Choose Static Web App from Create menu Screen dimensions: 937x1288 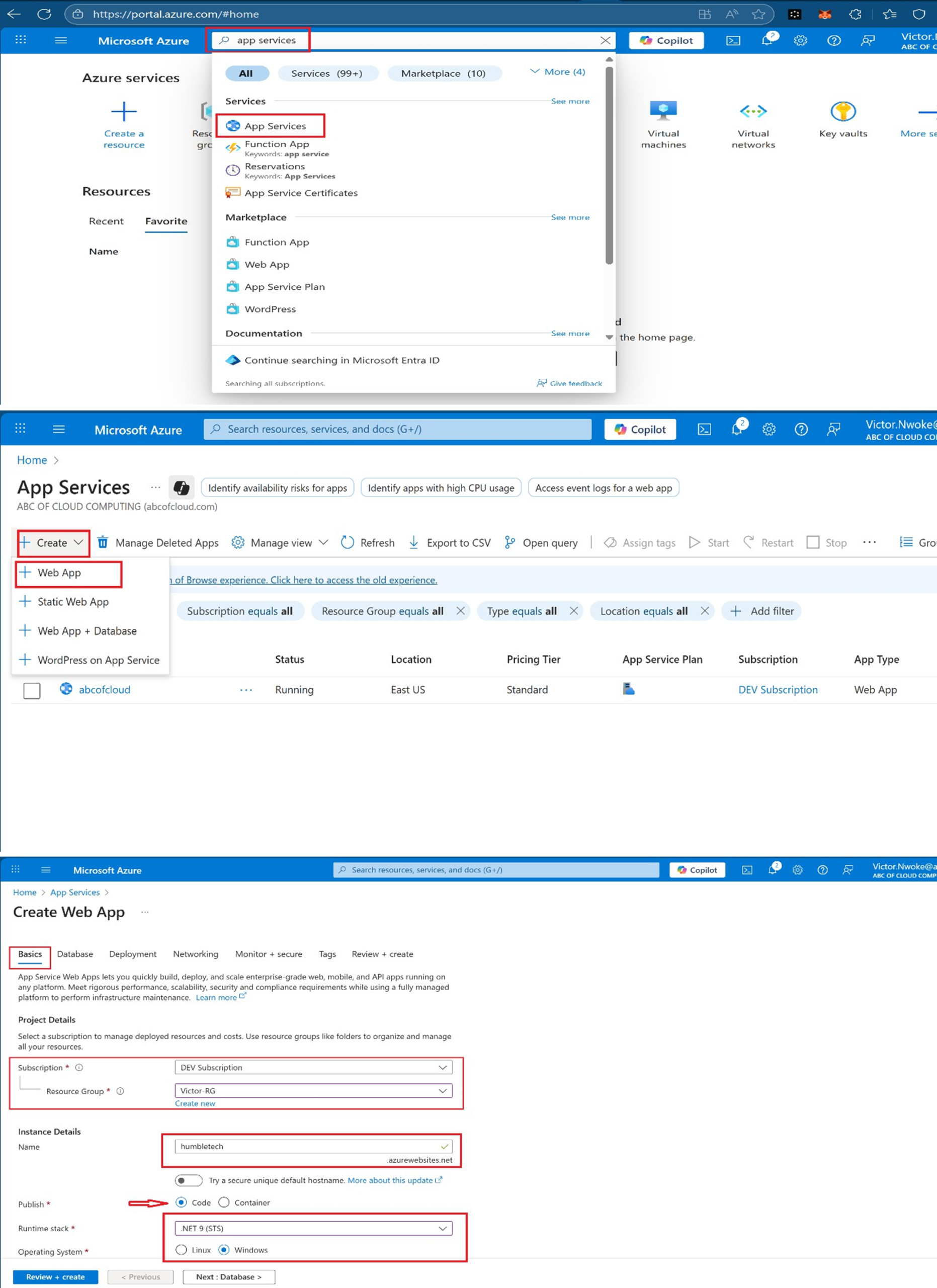72,601
